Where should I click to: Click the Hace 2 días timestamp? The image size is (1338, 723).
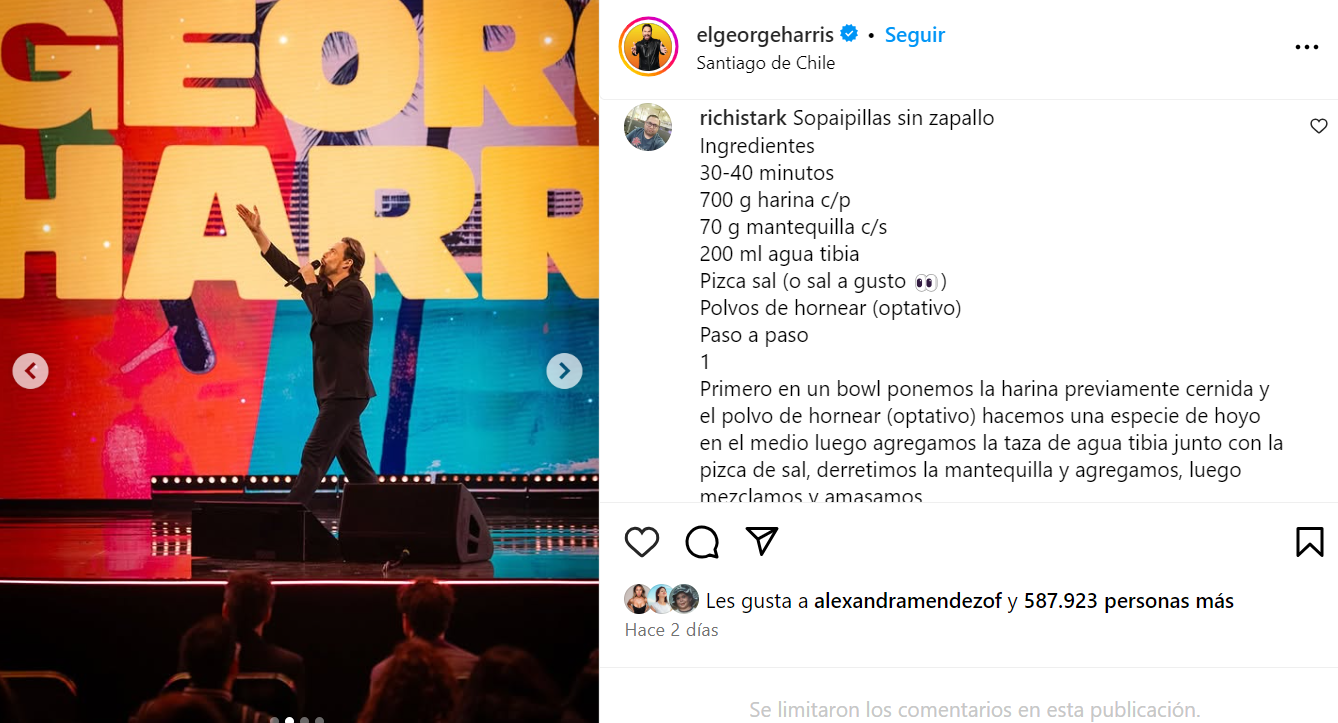[672, 630]
